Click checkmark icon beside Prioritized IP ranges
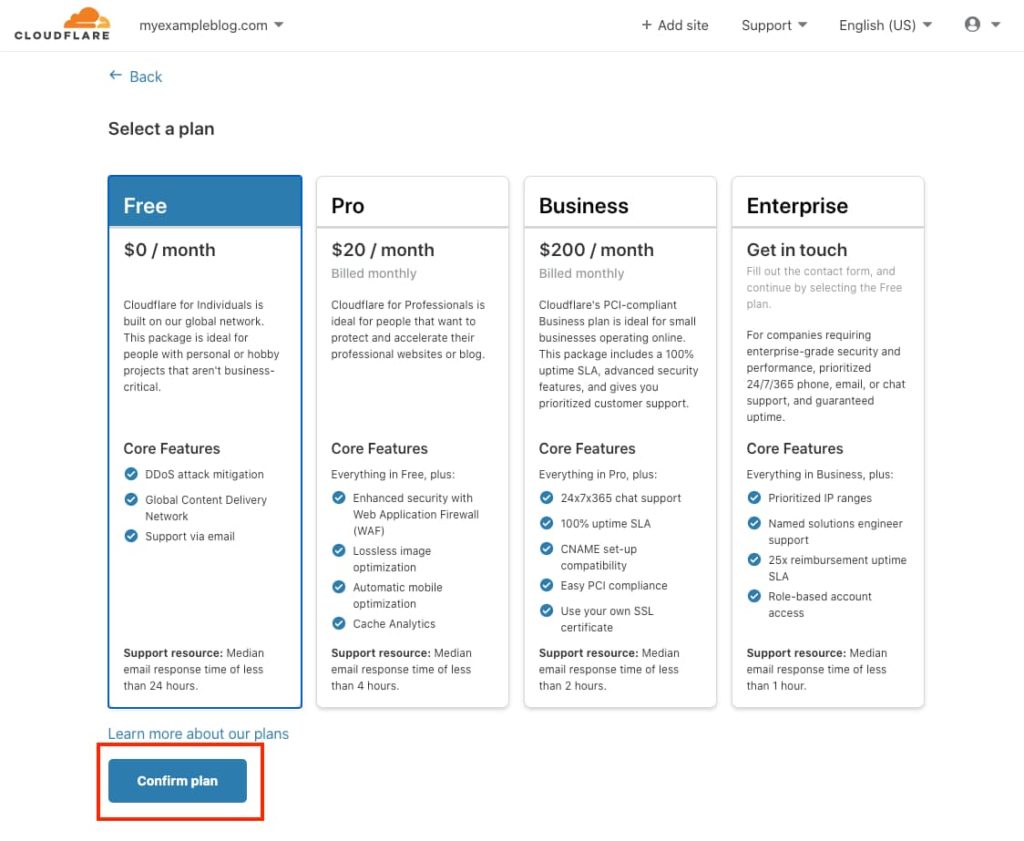 [754, 497]
